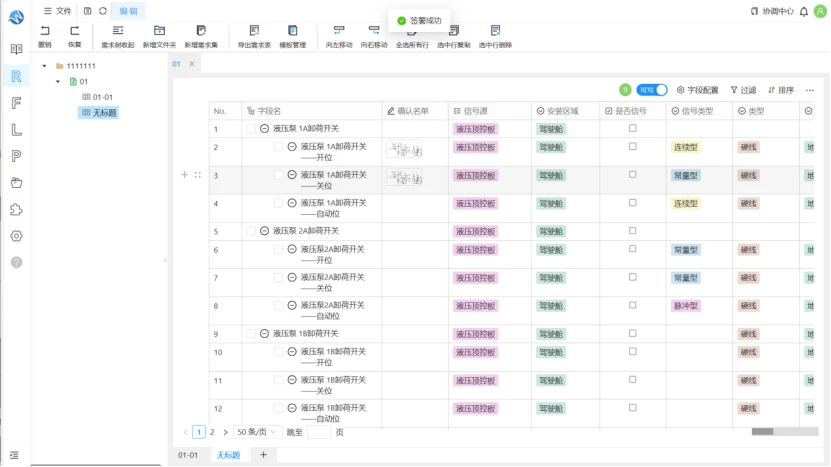This screenshot has height=467, width=831.
Task: Select the row checkbox for 液压泵 1A卸荷开关 row 1
Action: pyautogui.click(x=251, y=129)
